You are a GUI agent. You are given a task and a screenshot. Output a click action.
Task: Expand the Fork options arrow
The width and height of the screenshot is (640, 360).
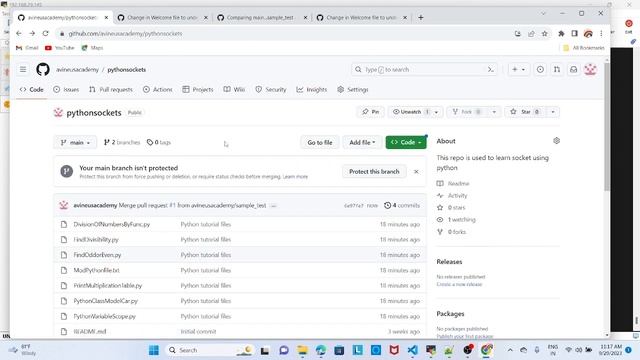click(x=494, y=112)
